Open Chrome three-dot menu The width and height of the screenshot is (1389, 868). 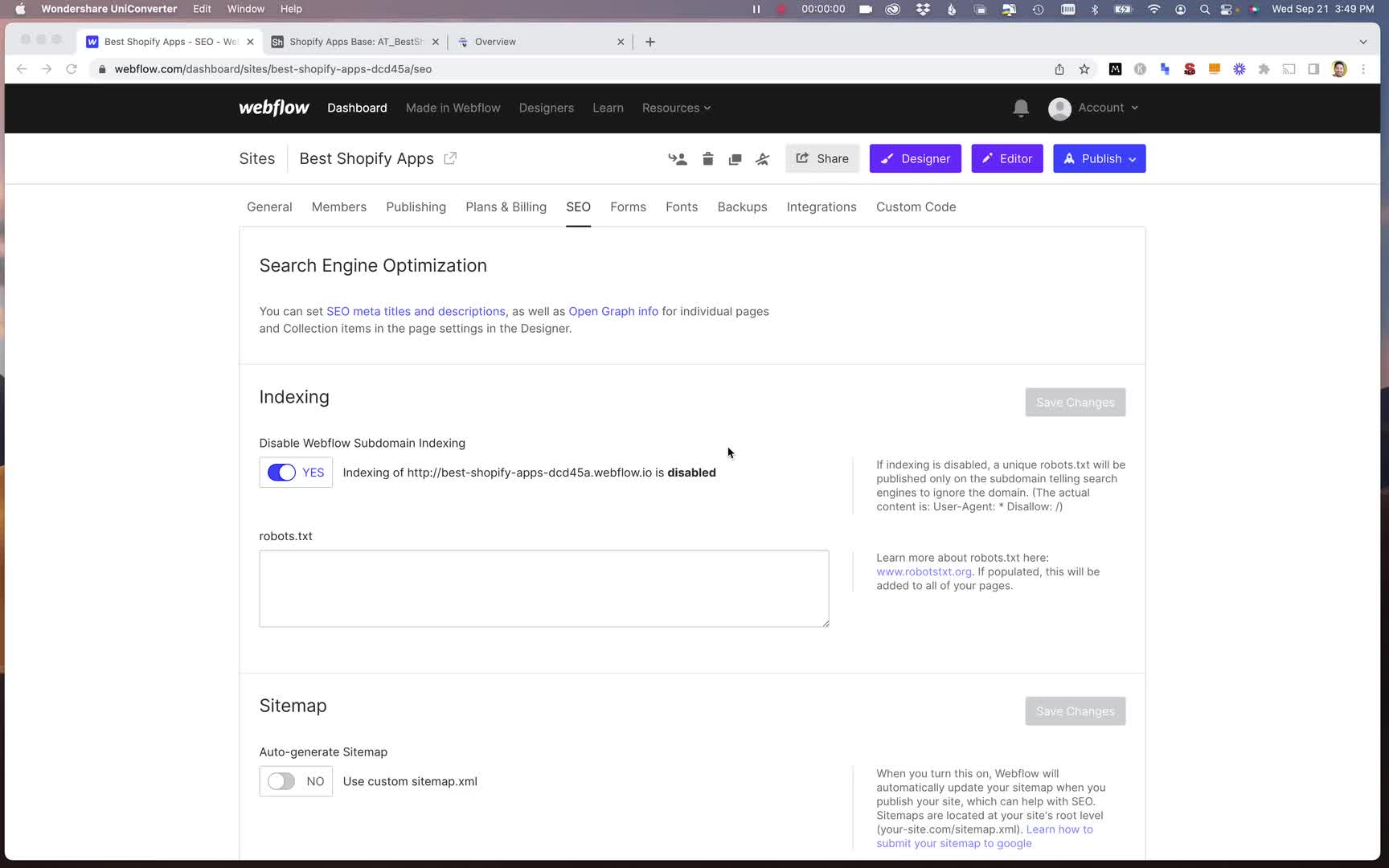pos(1363,69)
